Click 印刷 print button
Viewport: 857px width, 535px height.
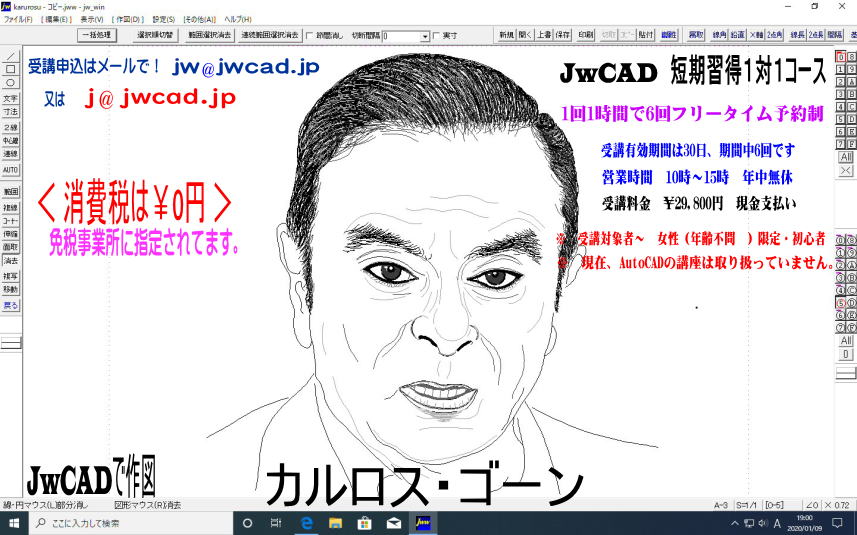pos(586,35)
